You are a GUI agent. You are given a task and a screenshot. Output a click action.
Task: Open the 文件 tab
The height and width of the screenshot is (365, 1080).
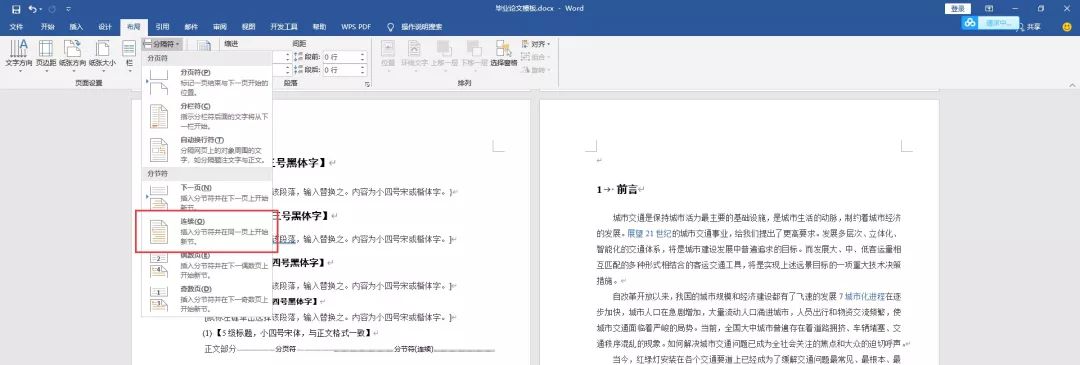click(17, 27)
